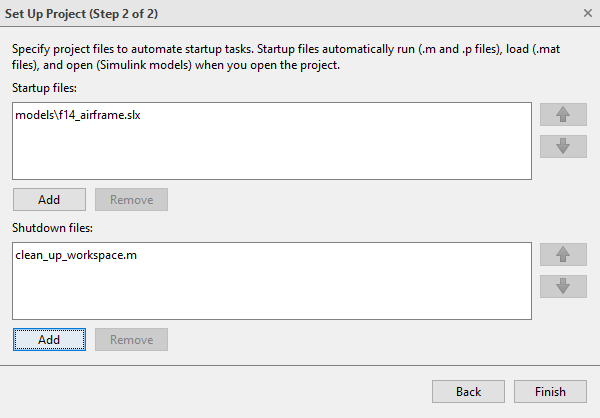The image size is (600, 418).
Task: Click the move up arrow for Startup files
Action: 562,114
